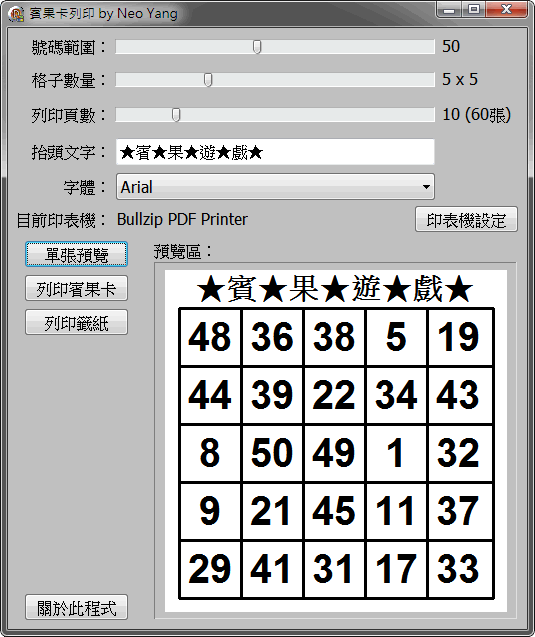The width and height of the screenshot is (535, 637).
Task: Click the preview title ★賓★果★遊★戲★
Action: pyautogui.click(x=336, y=289)
